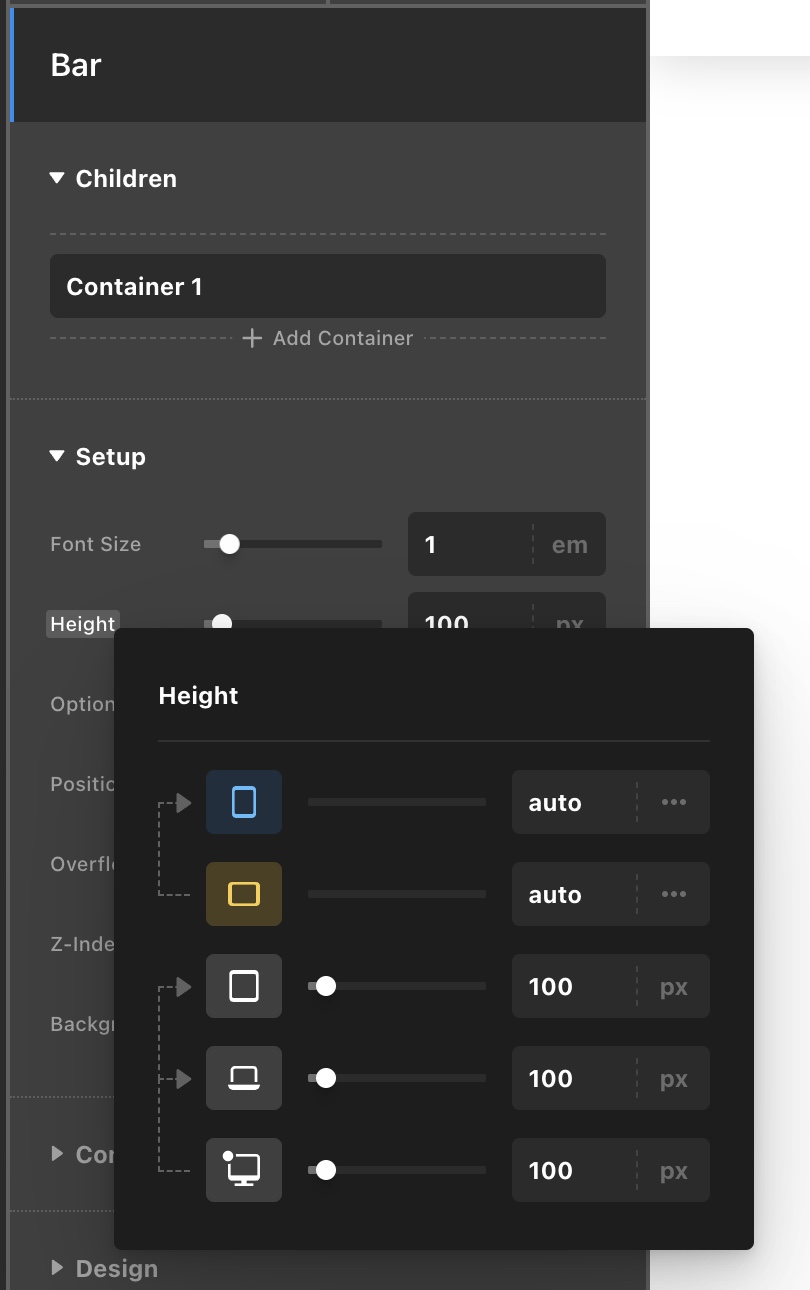Open unit options for tablet landscape auto height
This screenshot has width=810, height=1290.
point(674,894)
